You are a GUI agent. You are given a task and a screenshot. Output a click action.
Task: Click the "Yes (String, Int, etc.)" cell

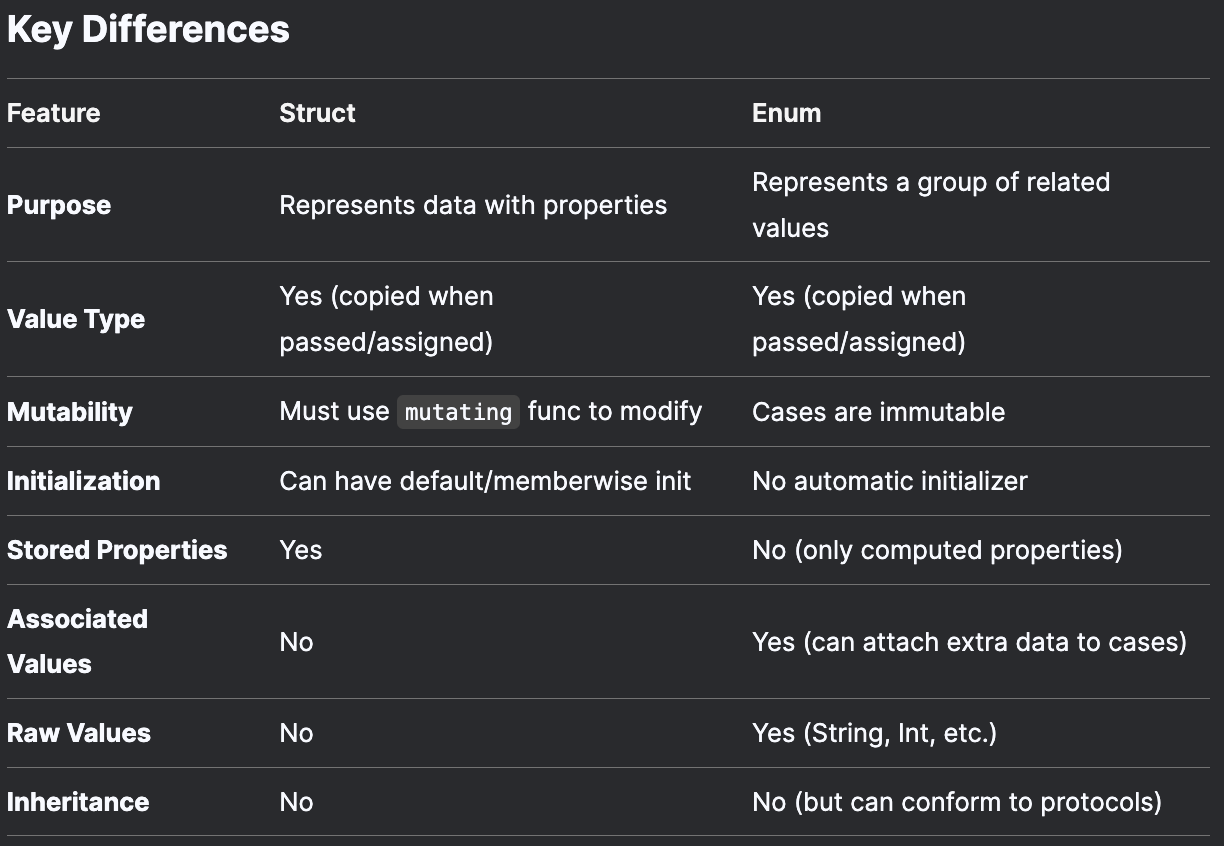[x=874, y=733]
